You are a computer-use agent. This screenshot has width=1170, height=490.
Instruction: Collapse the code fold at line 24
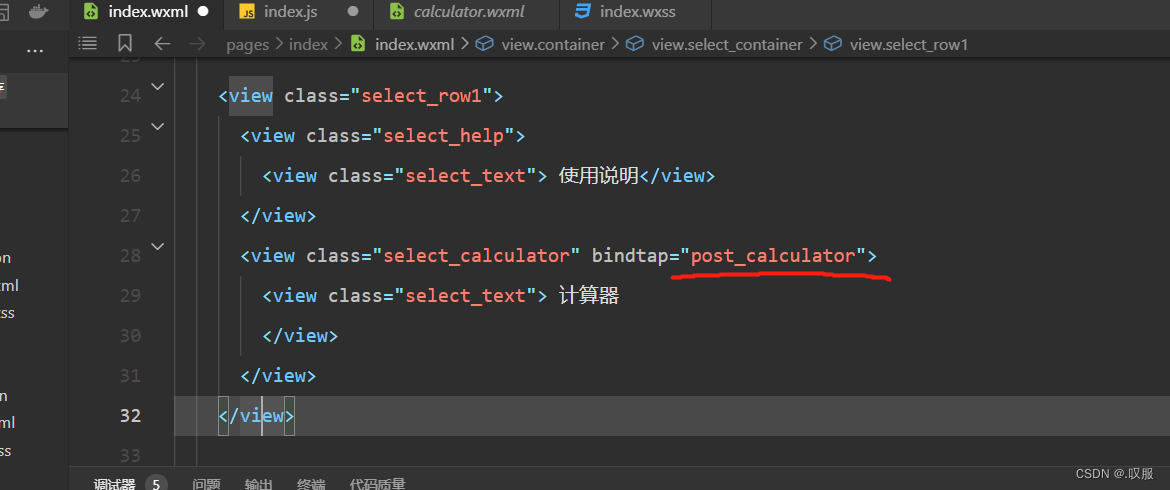(x=157, y=87)
